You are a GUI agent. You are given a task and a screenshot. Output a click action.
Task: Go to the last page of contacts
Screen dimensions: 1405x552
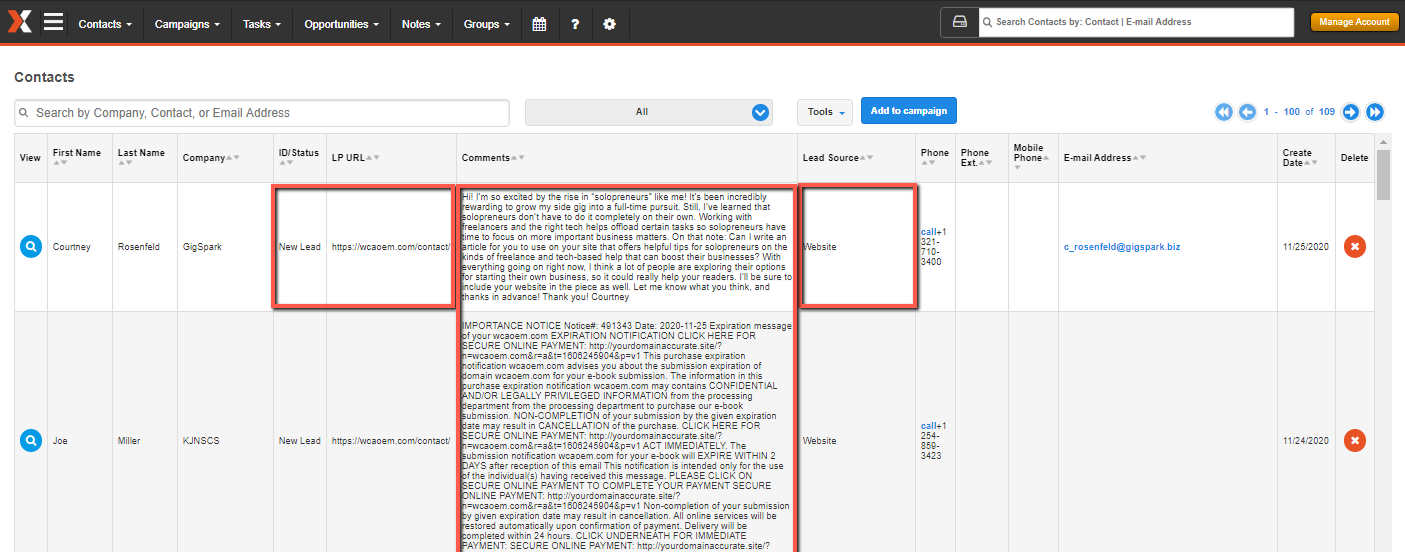click(1375, 112)
